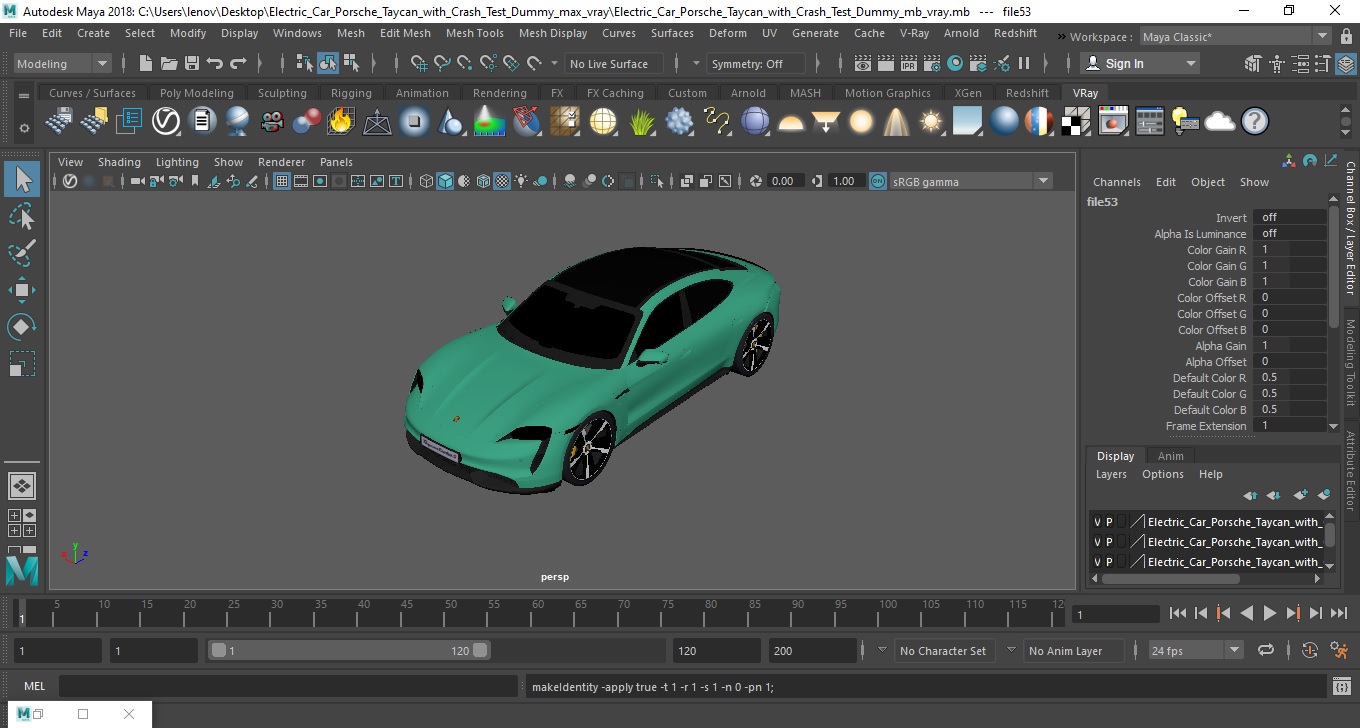Toggle textured display in viewport
The width and height of the screenshot is (1360, 728).
tap(503, 181)
